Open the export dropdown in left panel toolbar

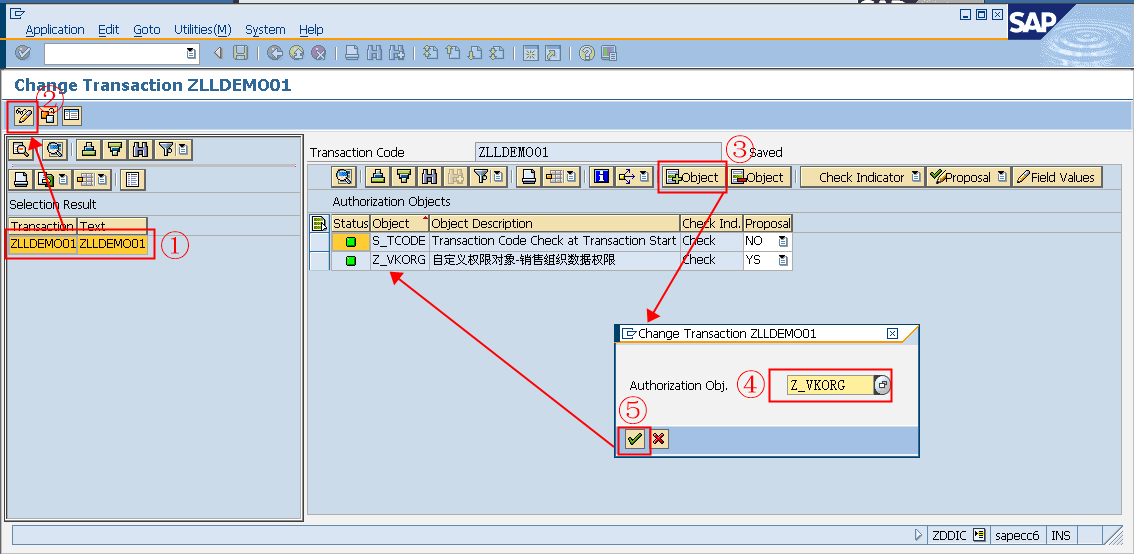click(63, 179)
